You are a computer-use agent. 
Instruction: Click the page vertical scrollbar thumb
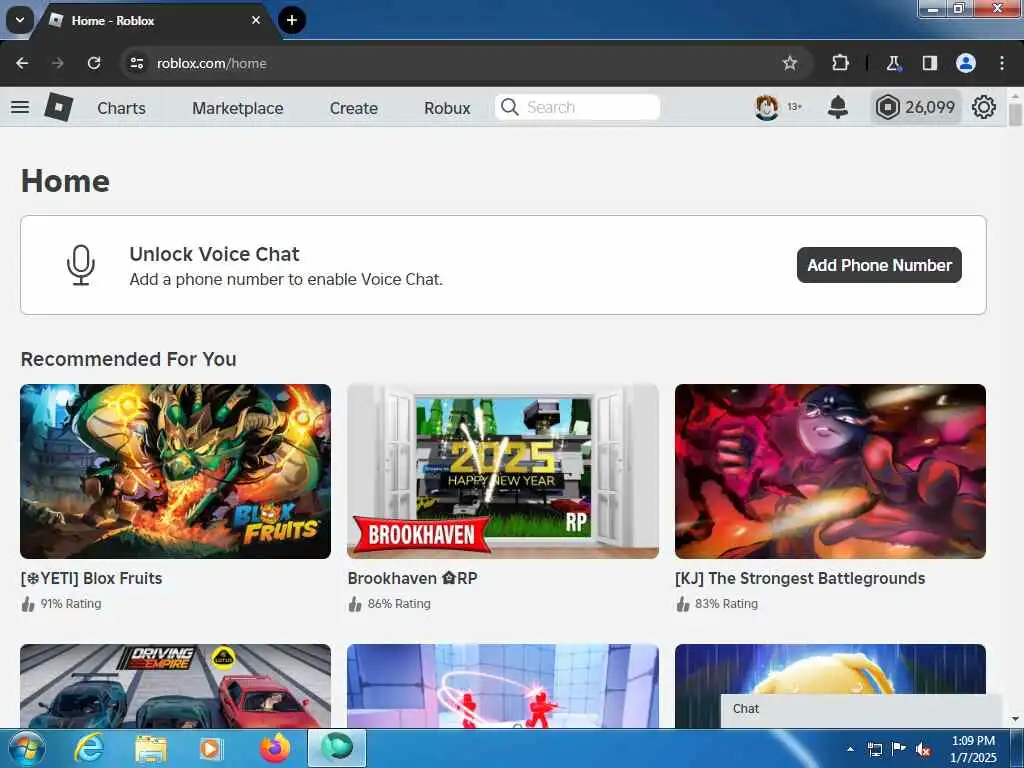tap(1014, 114)
